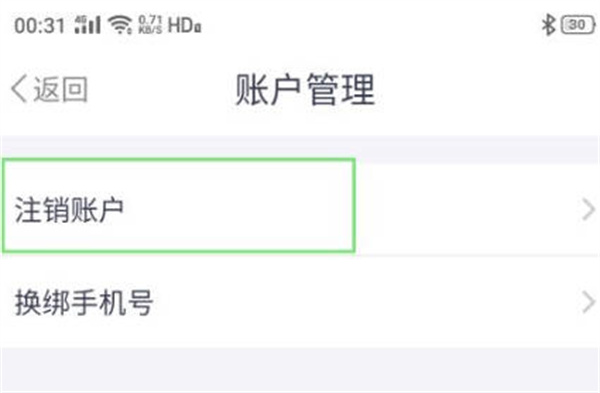The width and height of the screenshot is (600, 393).
Task: Tap the small 4G label above signal bars
Action: coord(81,19)
